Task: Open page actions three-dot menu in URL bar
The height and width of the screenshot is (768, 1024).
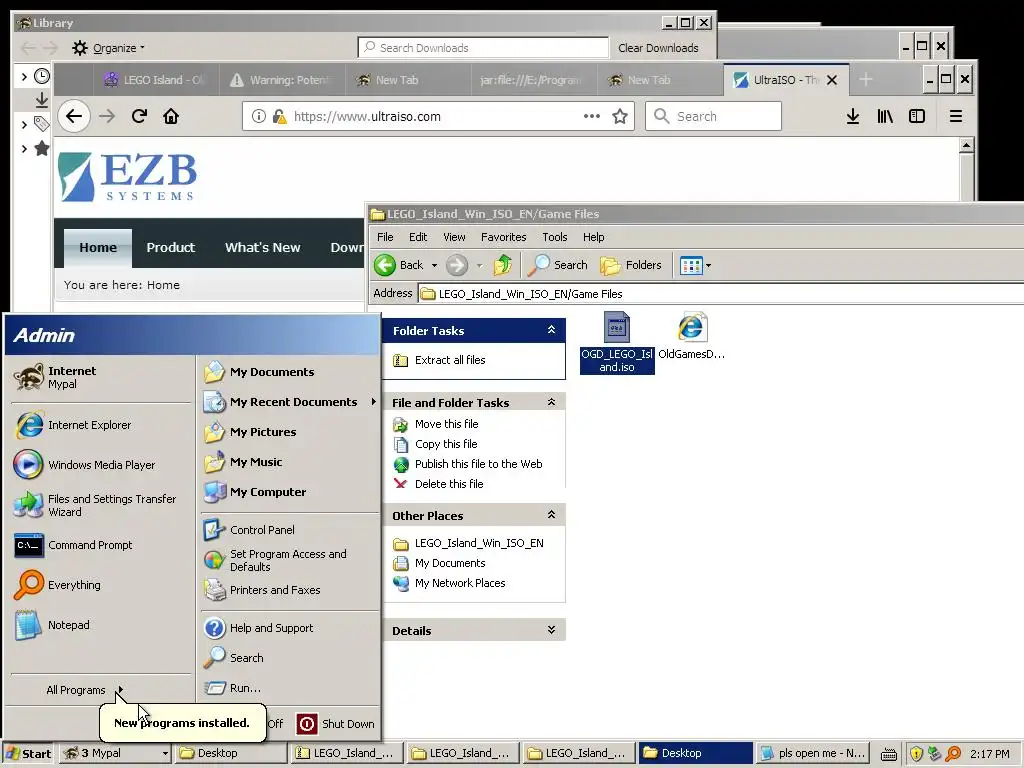Action: tap(592, 116)
